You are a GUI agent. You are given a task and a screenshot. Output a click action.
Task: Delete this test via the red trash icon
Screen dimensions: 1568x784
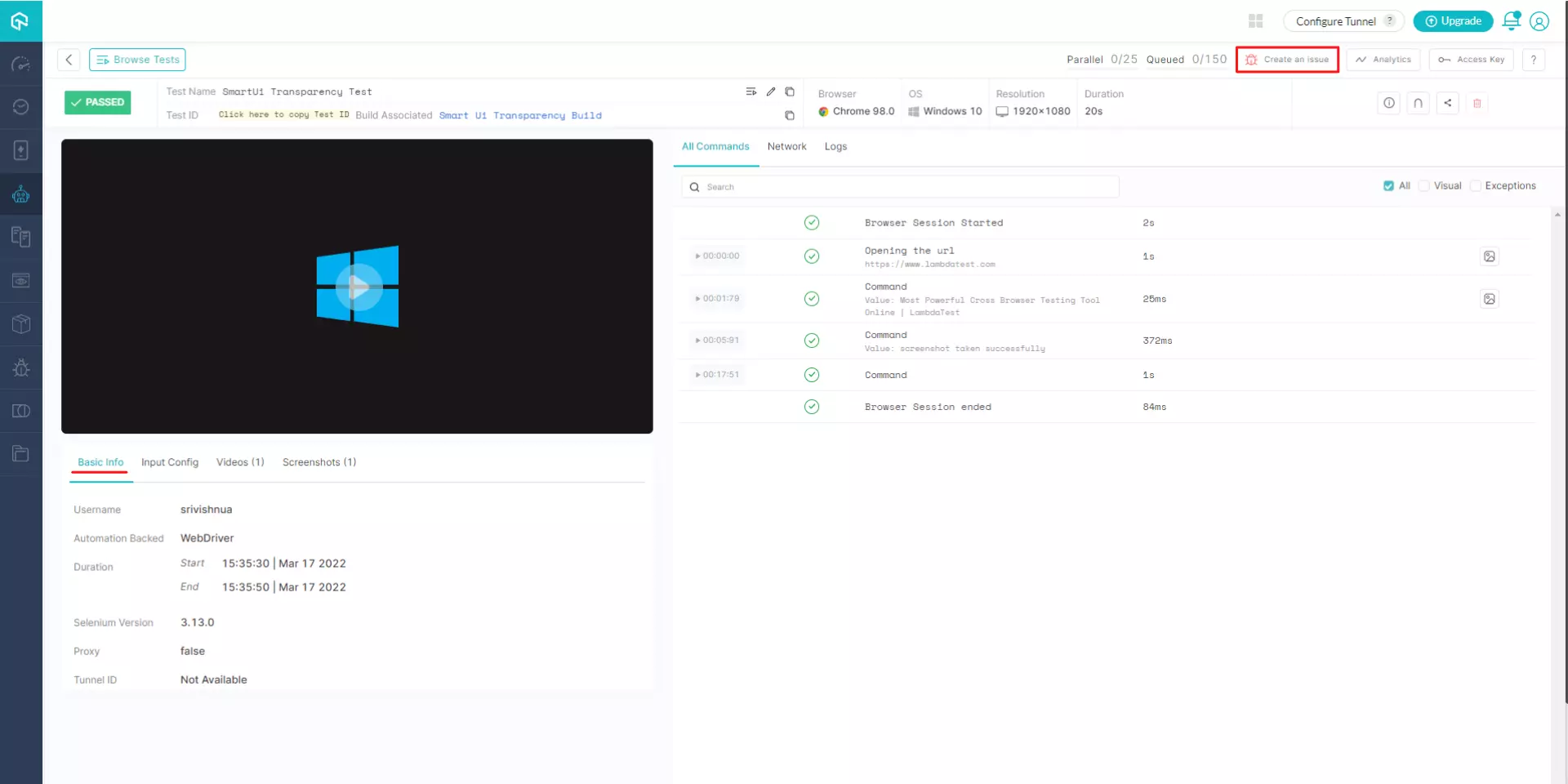1477,103
